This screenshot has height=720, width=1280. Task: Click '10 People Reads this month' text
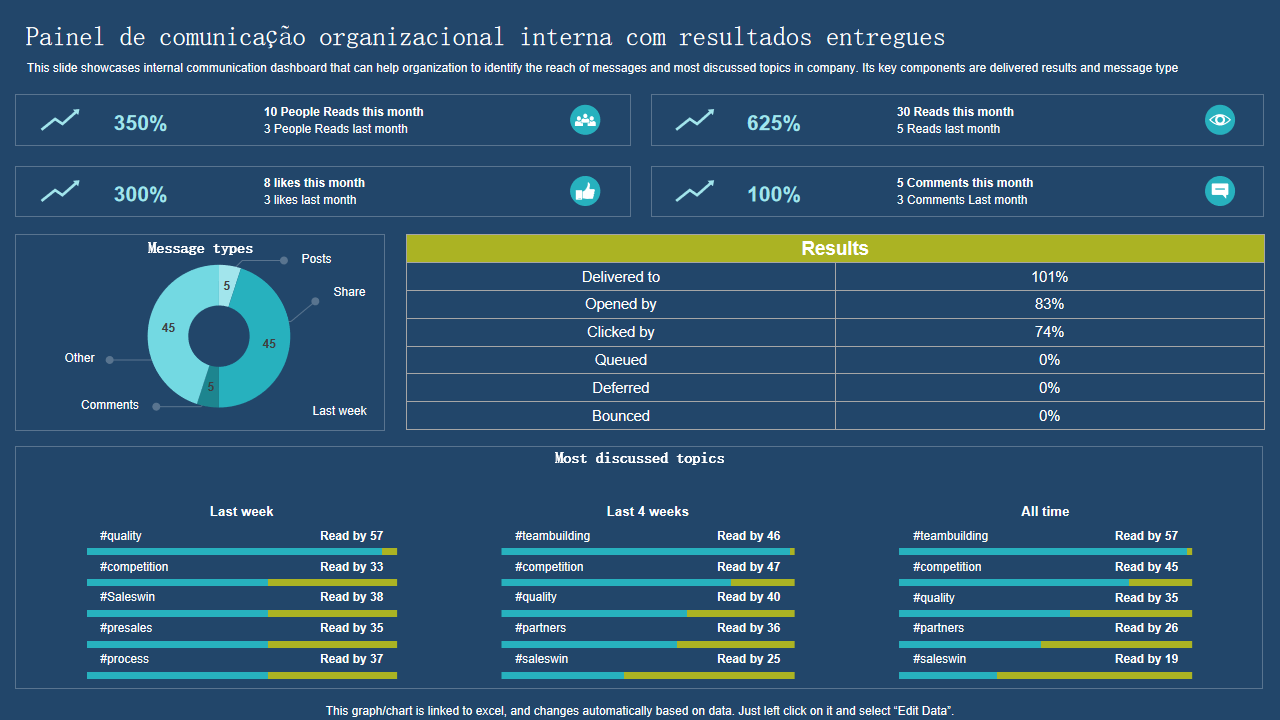(x=344, y=112)
